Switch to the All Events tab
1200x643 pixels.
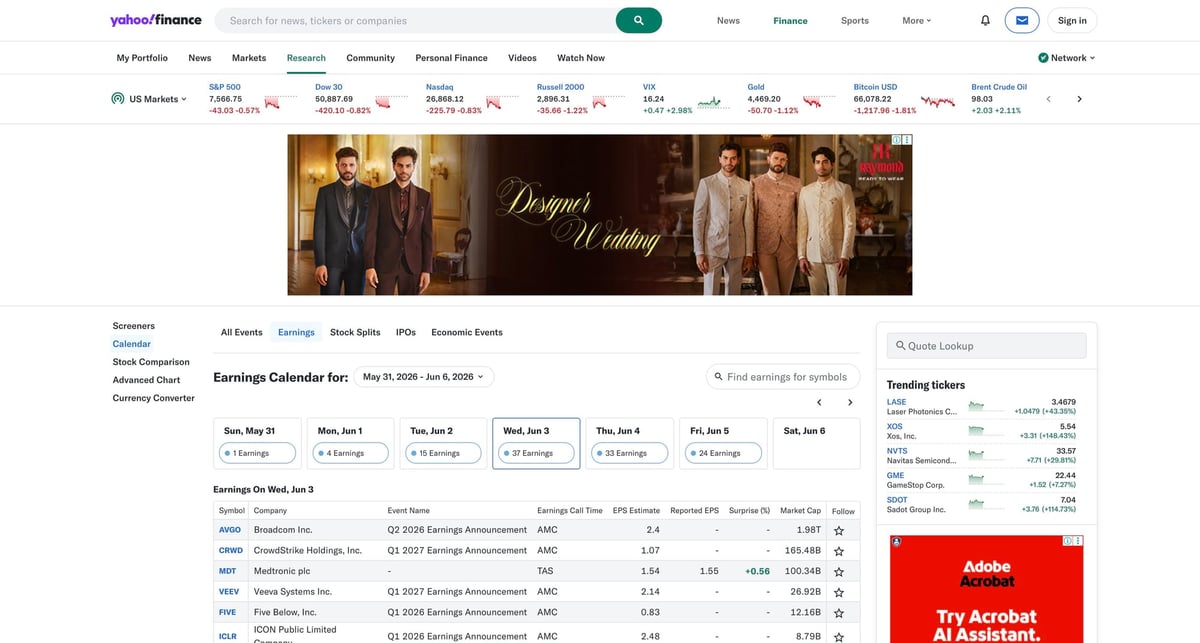point(242,332)
